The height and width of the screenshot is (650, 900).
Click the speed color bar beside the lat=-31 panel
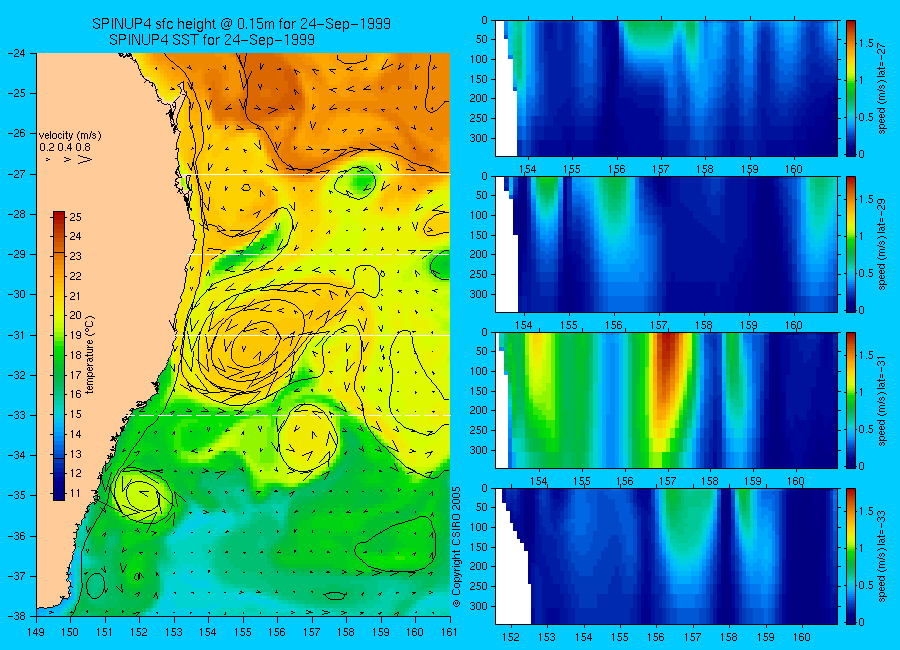click(850, 400)
